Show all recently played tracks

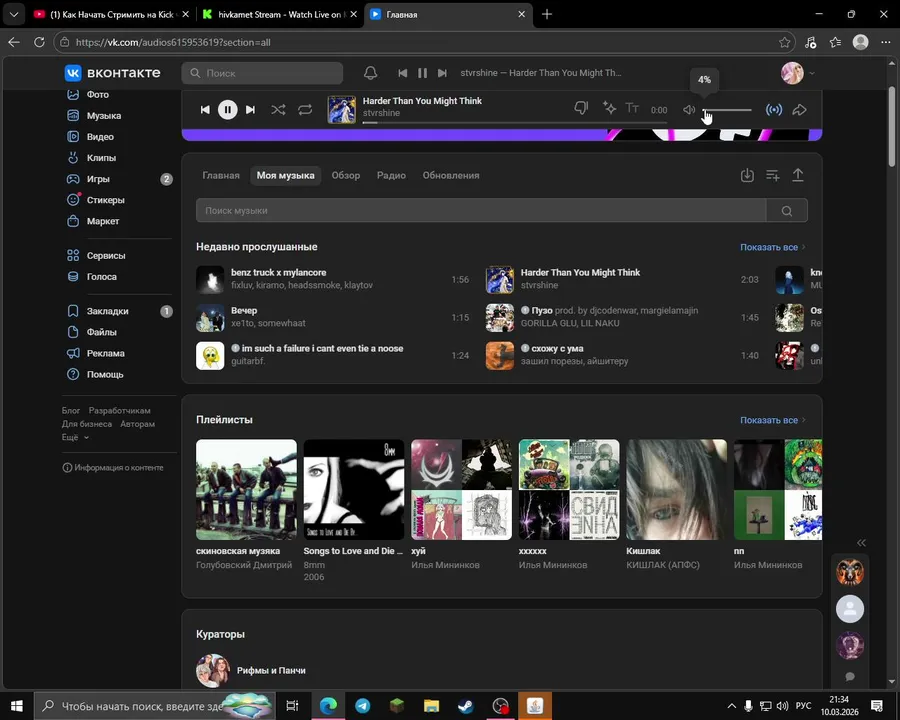pyautogui.click(x=773, y=247)
